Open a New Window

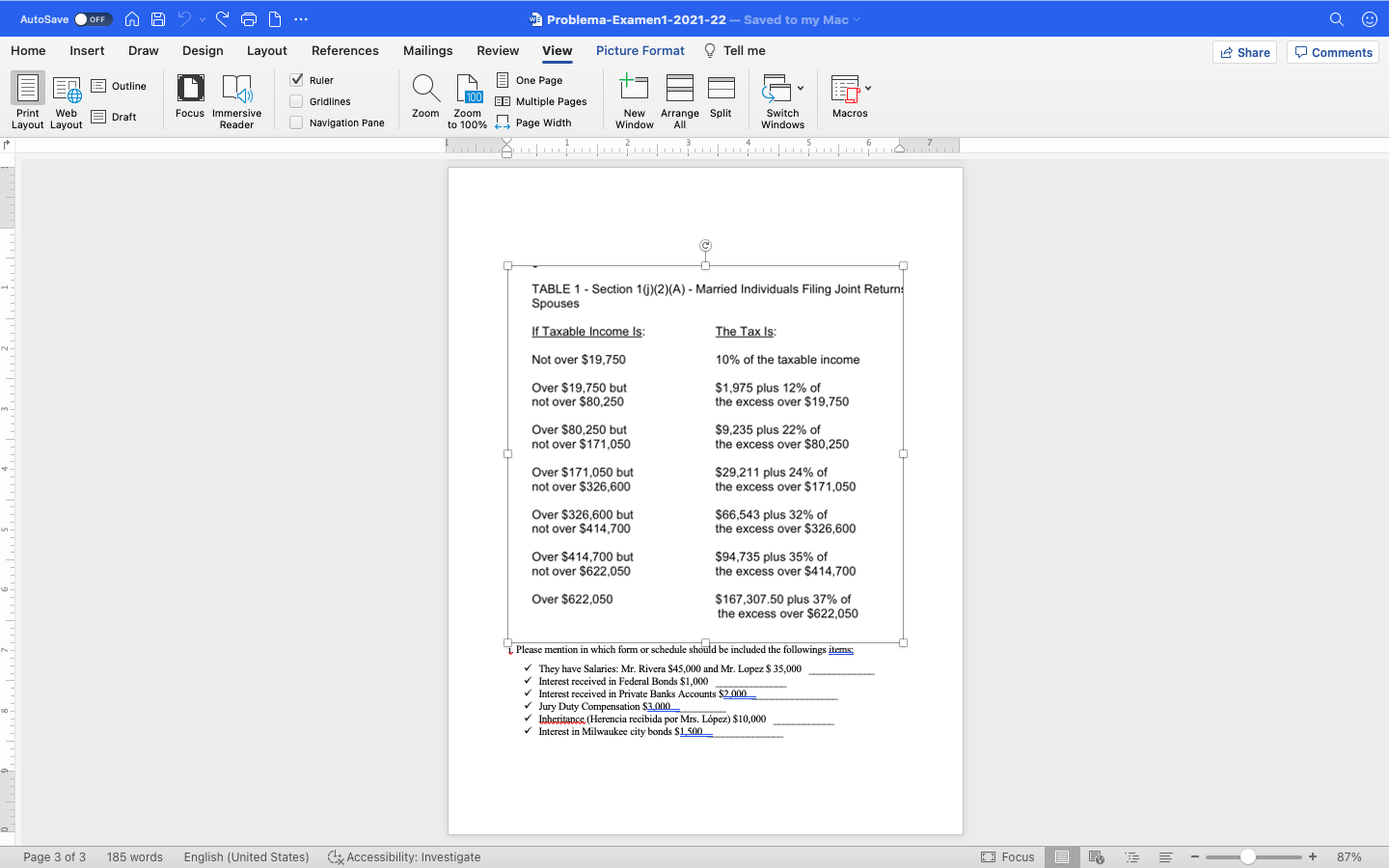635,101
